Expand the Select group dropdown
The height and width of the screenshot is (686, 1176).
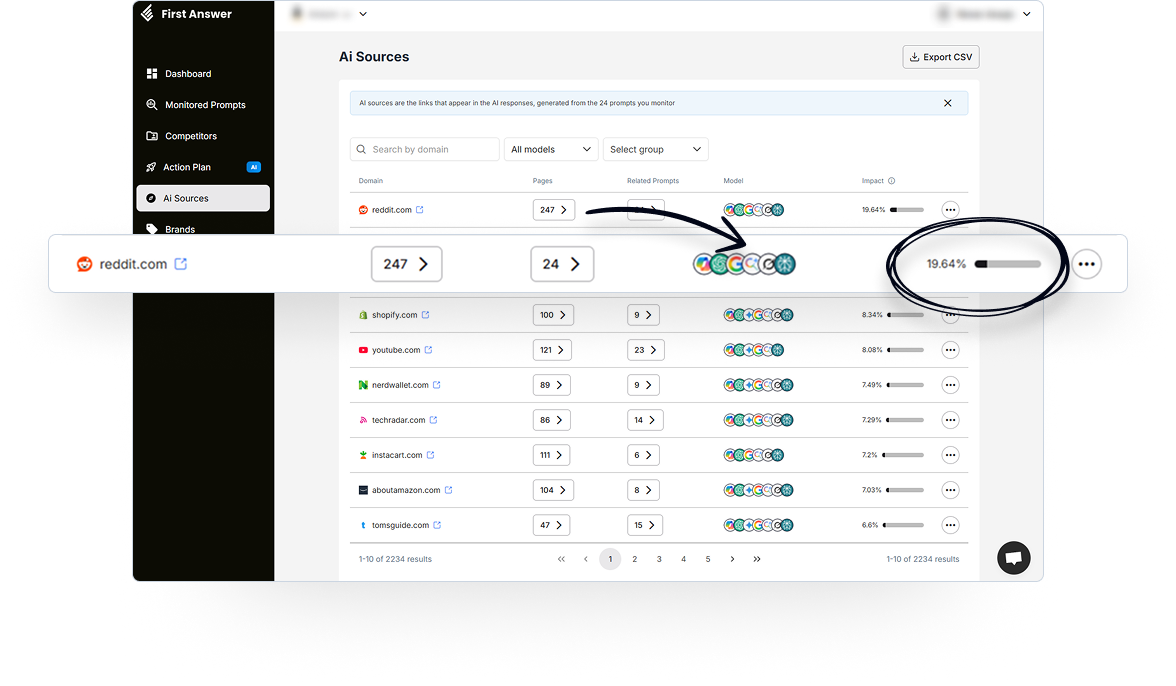click(x=655, y=149)
